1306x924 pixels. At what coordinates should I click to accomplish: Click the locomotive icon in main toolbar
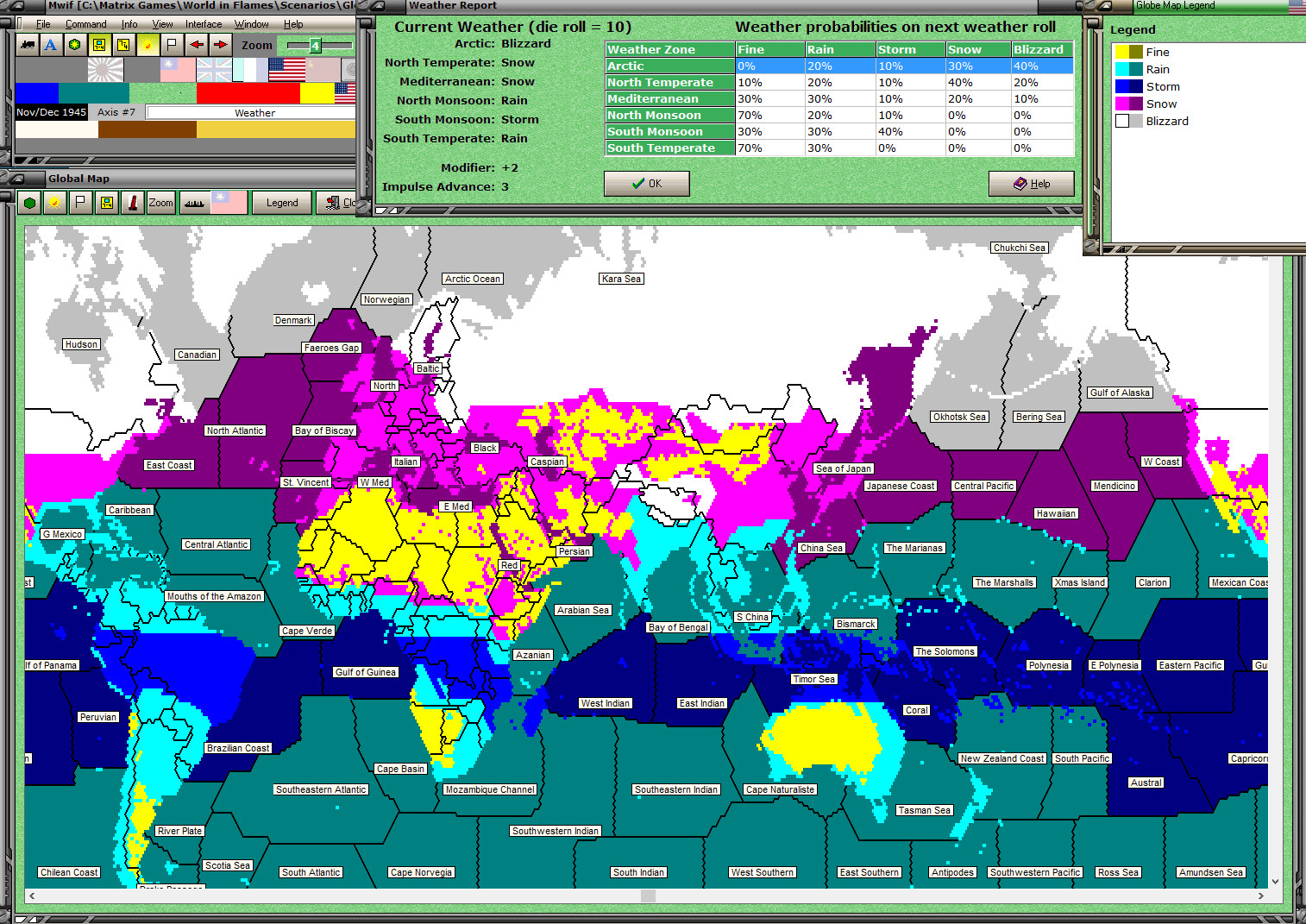[28, 45]
